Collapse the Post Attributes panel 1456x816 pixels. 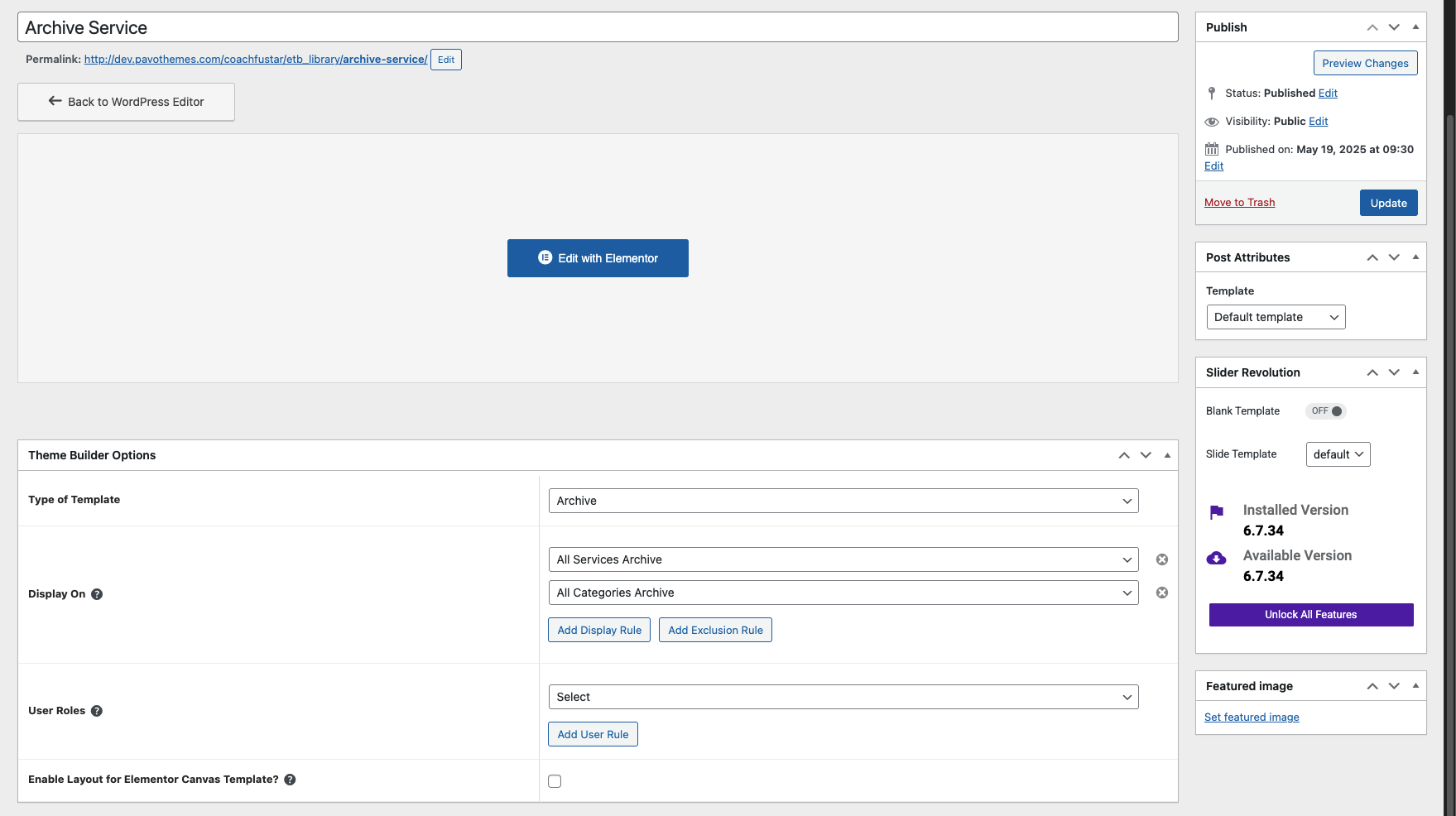(x=1415, y=257)
